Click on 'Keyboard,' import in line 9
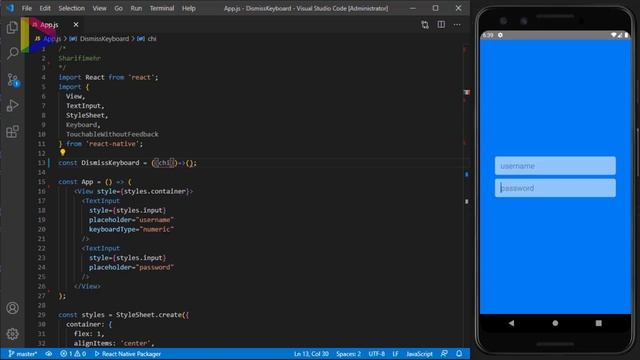The width and height of the screenshot is (640, 360). click(83, 125)
